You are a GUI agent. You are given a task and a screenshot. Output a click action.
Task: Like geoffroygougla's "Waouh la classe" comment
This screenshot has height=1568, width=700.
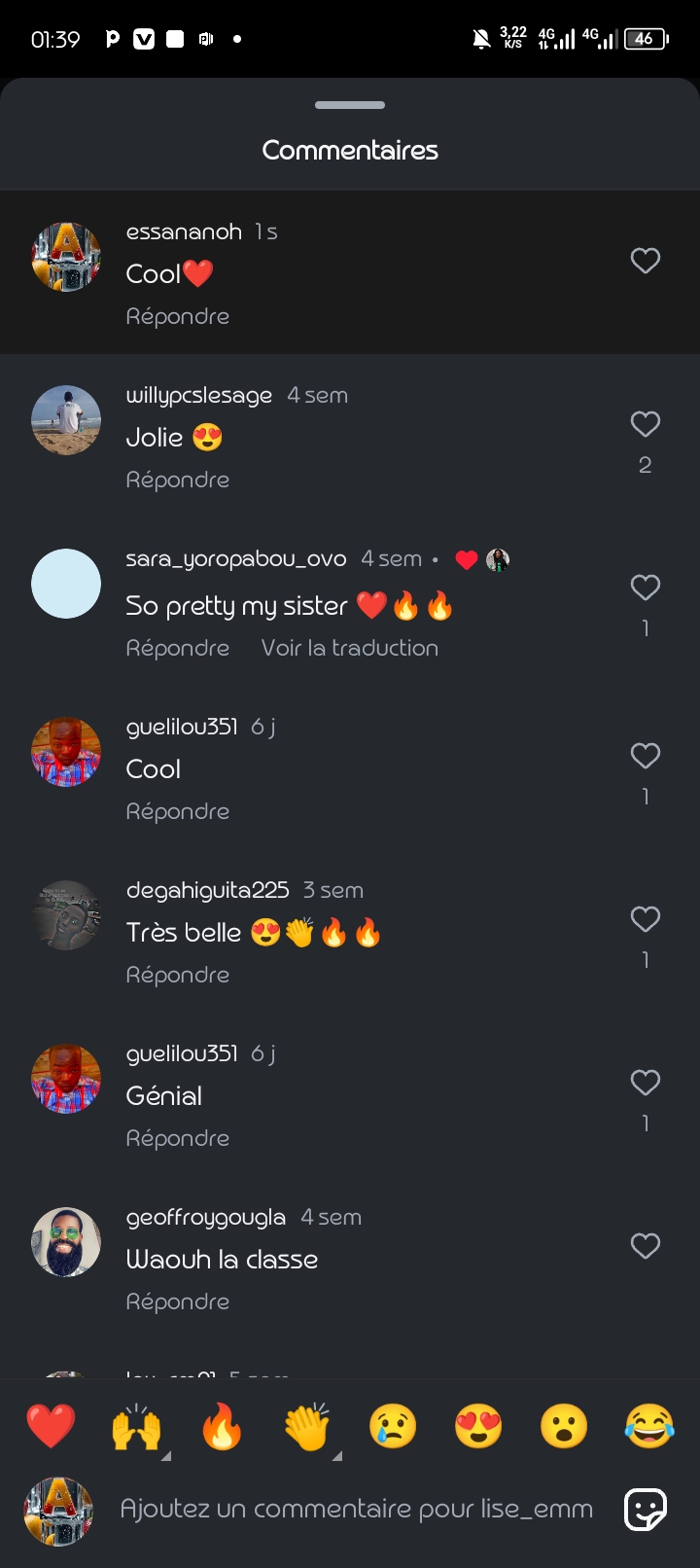coord(646,1246)
